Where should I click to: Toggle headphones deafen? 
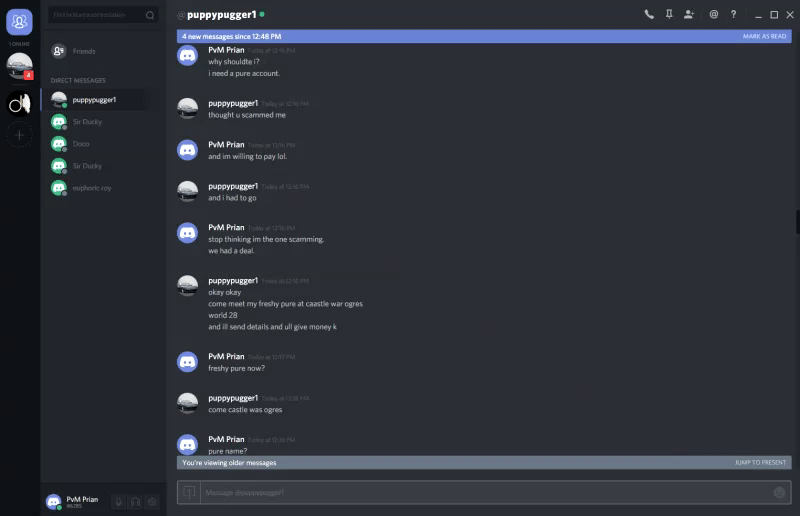tap(135, 502)
